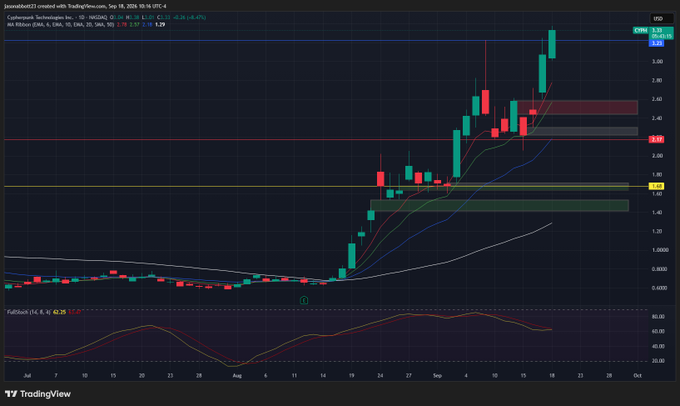680x406 pixels.
Task: Click the Oct label on time axis
Action: pyautogui.click(x=637, y=376)
